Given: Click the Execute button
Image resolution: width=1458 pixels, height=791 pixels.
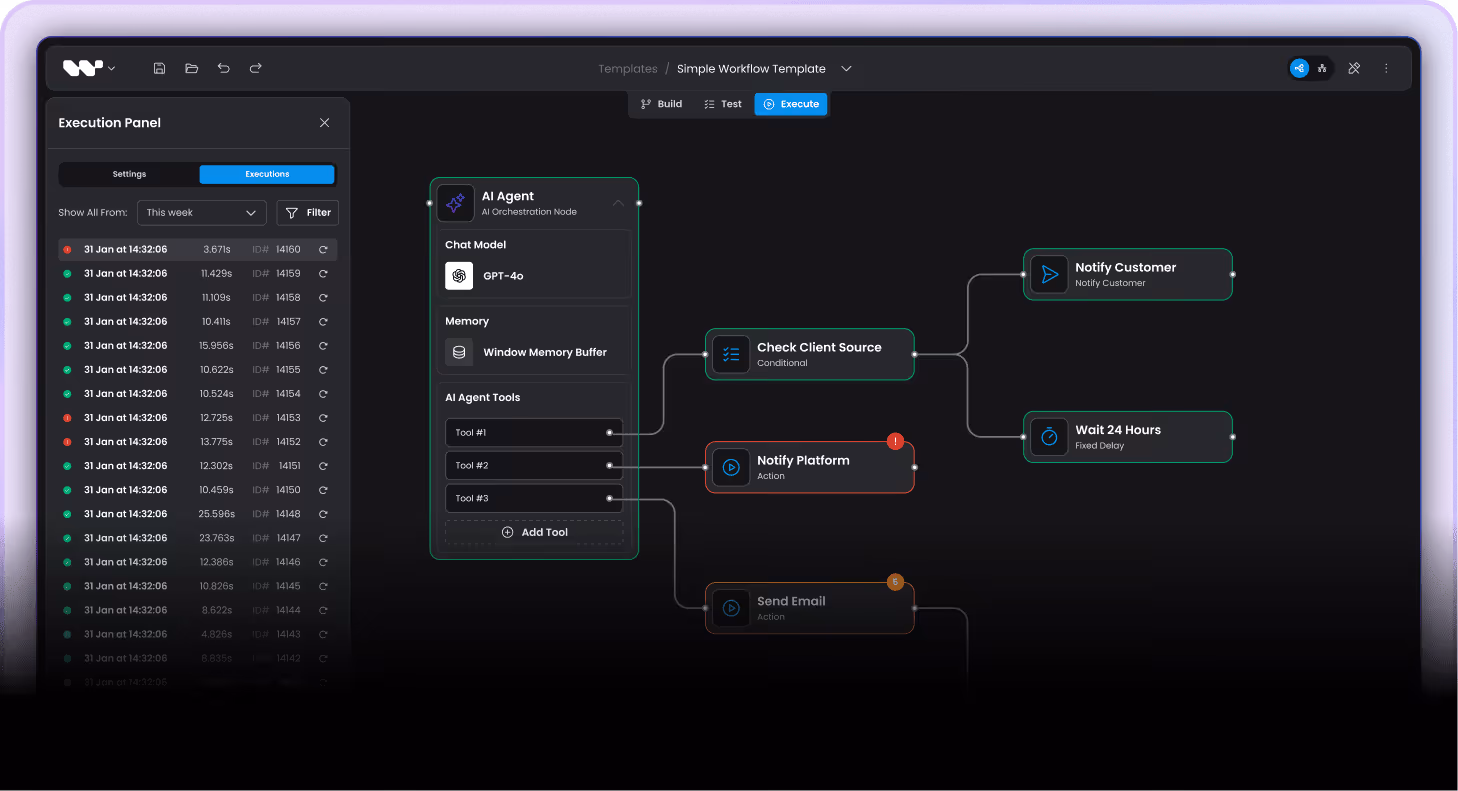Looking at the screenshot, I should click(791, 103).
